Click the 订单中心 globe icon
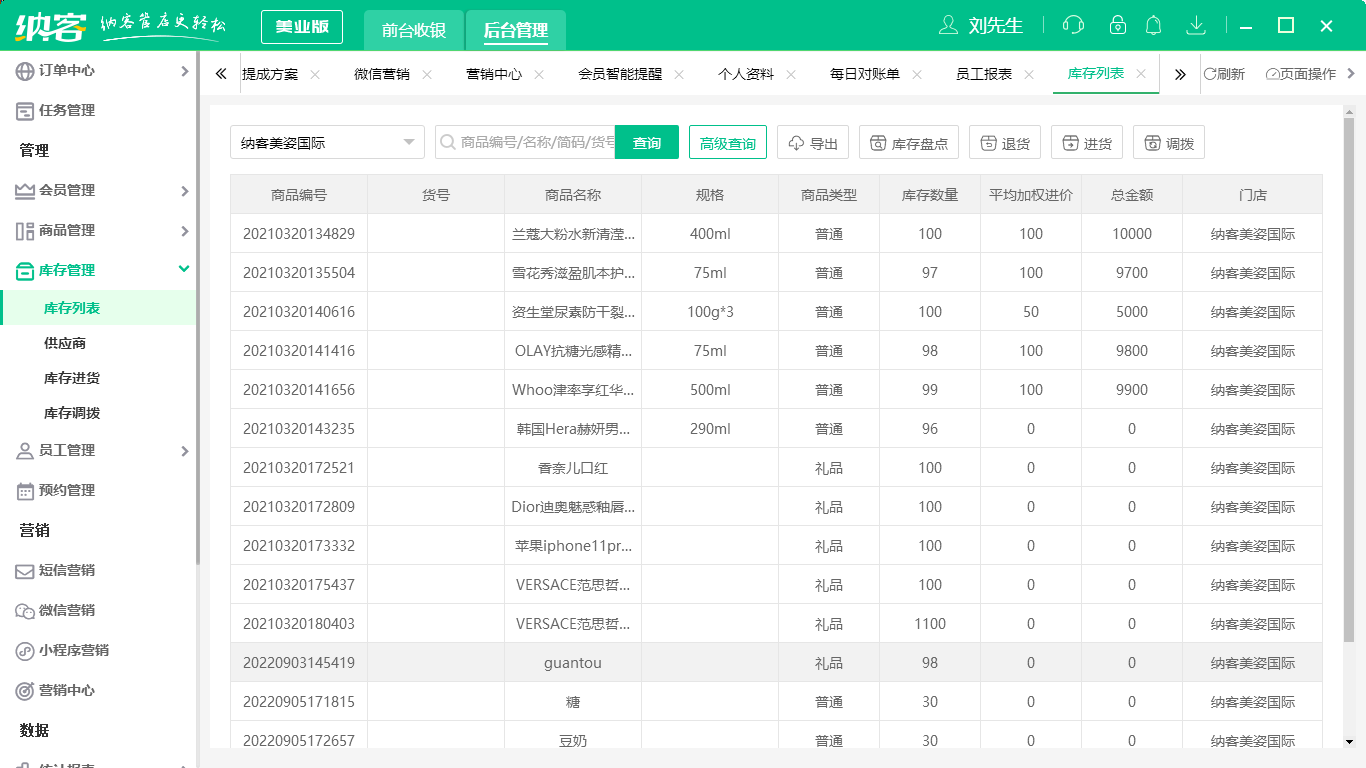This screenshot has width=1366, height=768. click(x=25, y=70)
